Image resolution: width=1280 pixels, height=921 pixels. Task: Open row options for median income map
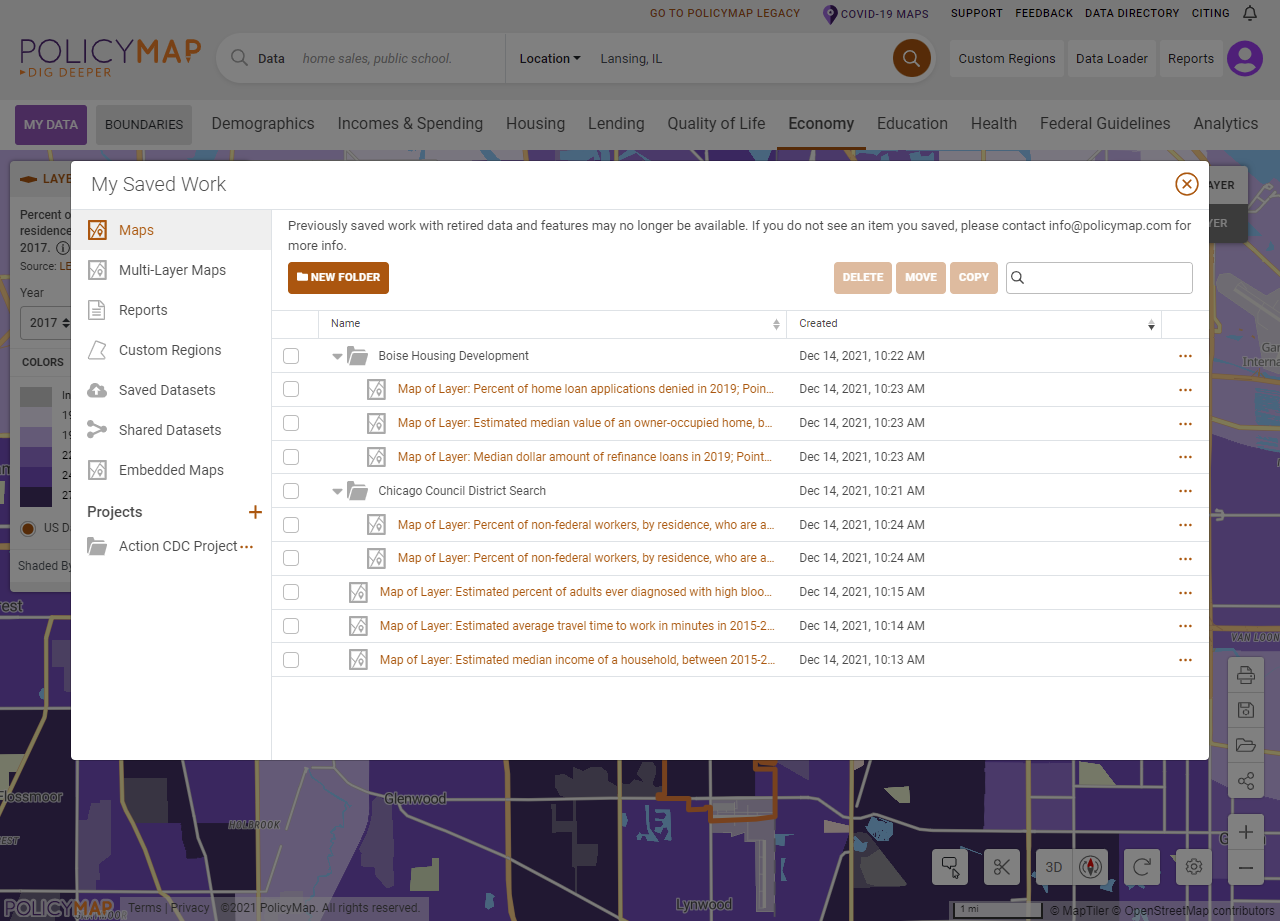pyautogui.click(x=1185, y=660)
